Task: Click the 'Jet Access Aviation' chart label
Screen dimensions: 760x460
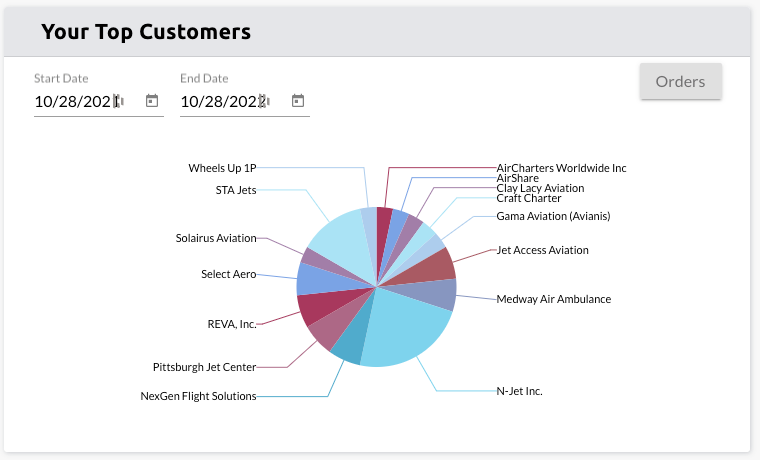Action: click(x=542, y=250)
